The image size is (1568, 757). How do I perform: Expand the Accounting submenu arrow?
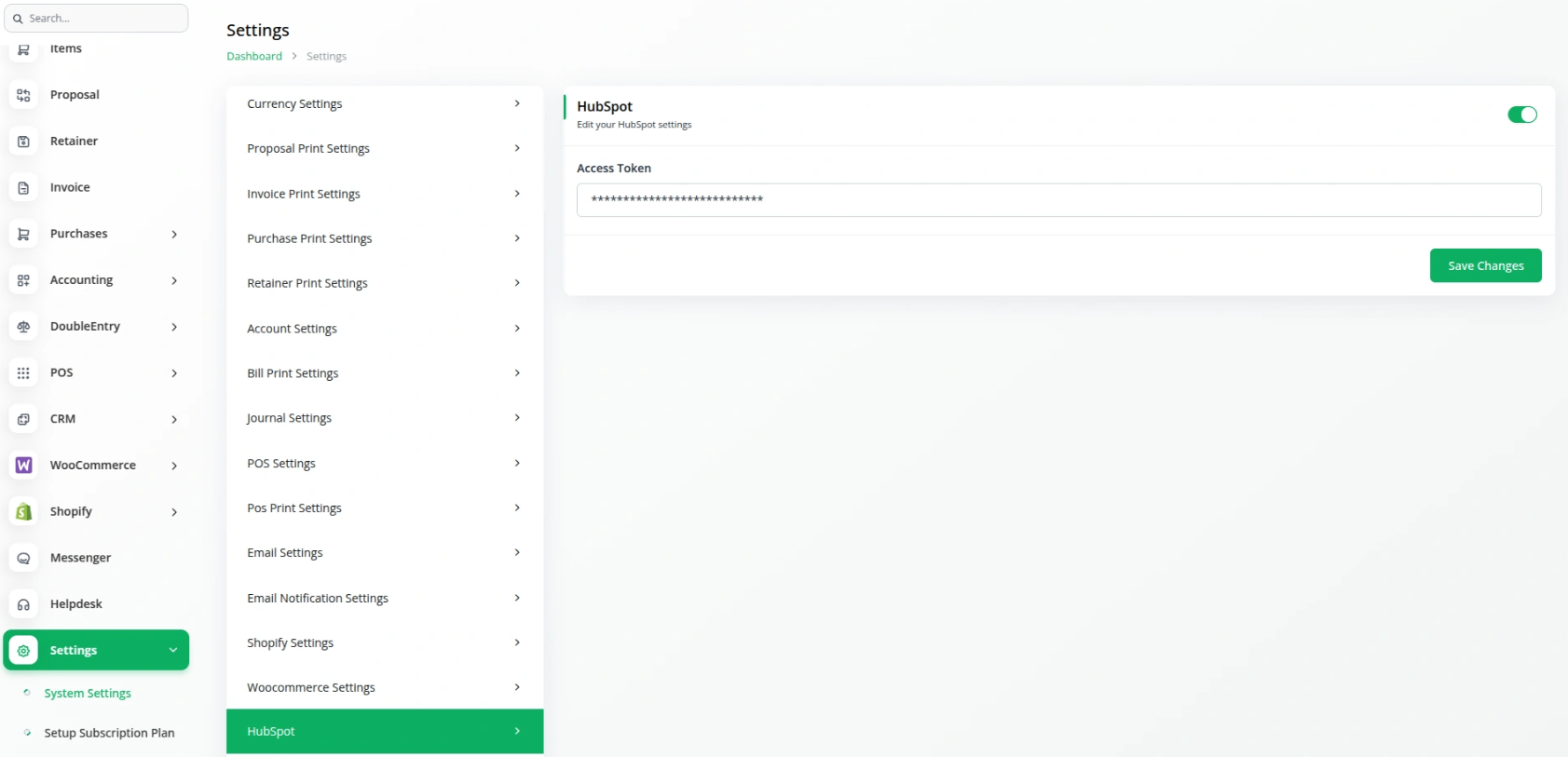point(174,280)
